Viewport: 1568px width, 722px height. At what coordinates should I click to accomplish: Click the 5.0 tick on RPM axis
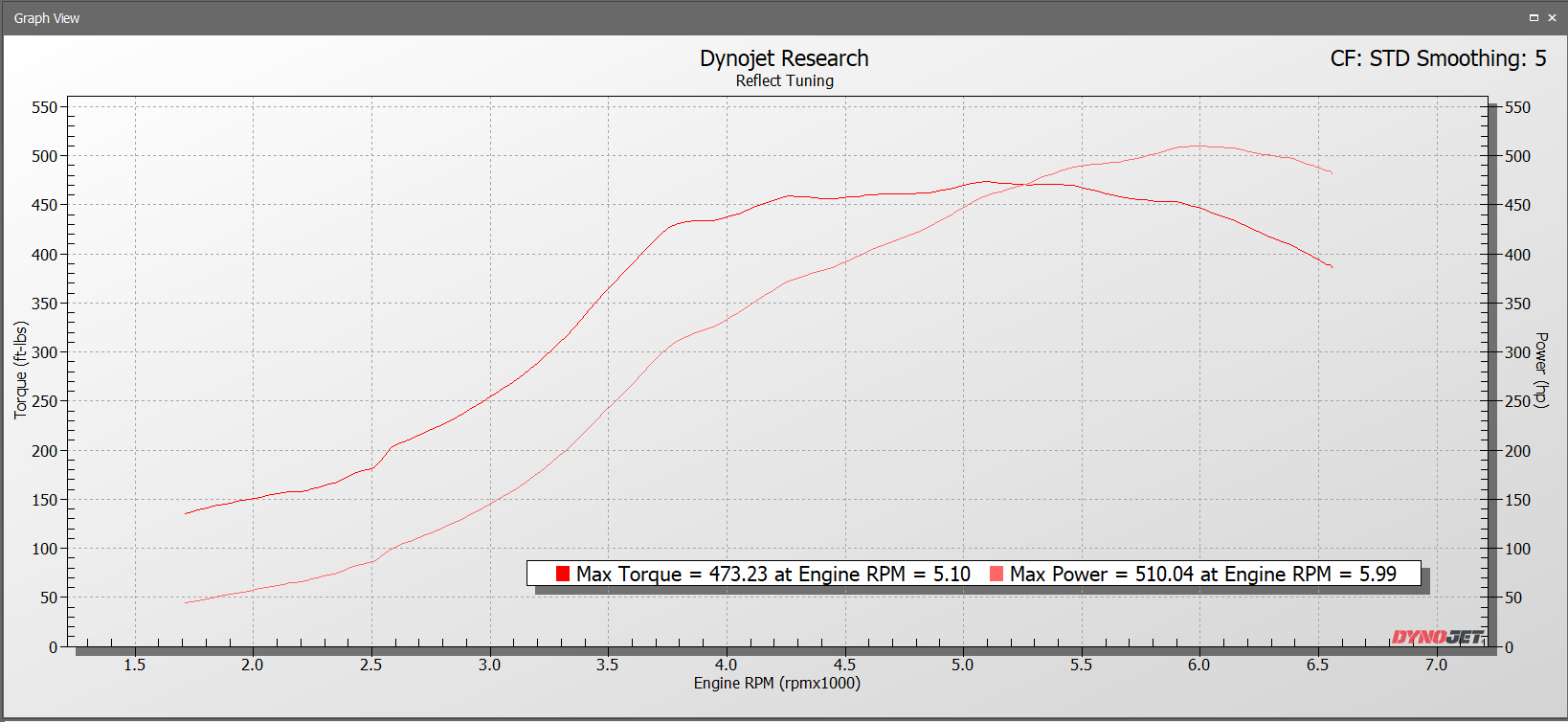coord(962,665)
